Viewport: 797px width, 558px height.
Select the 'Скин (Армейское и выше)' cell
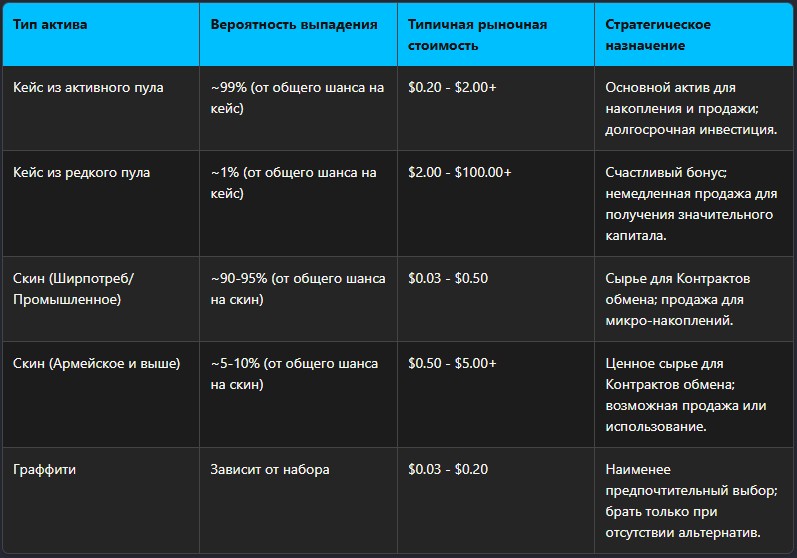tap(101, 394)
